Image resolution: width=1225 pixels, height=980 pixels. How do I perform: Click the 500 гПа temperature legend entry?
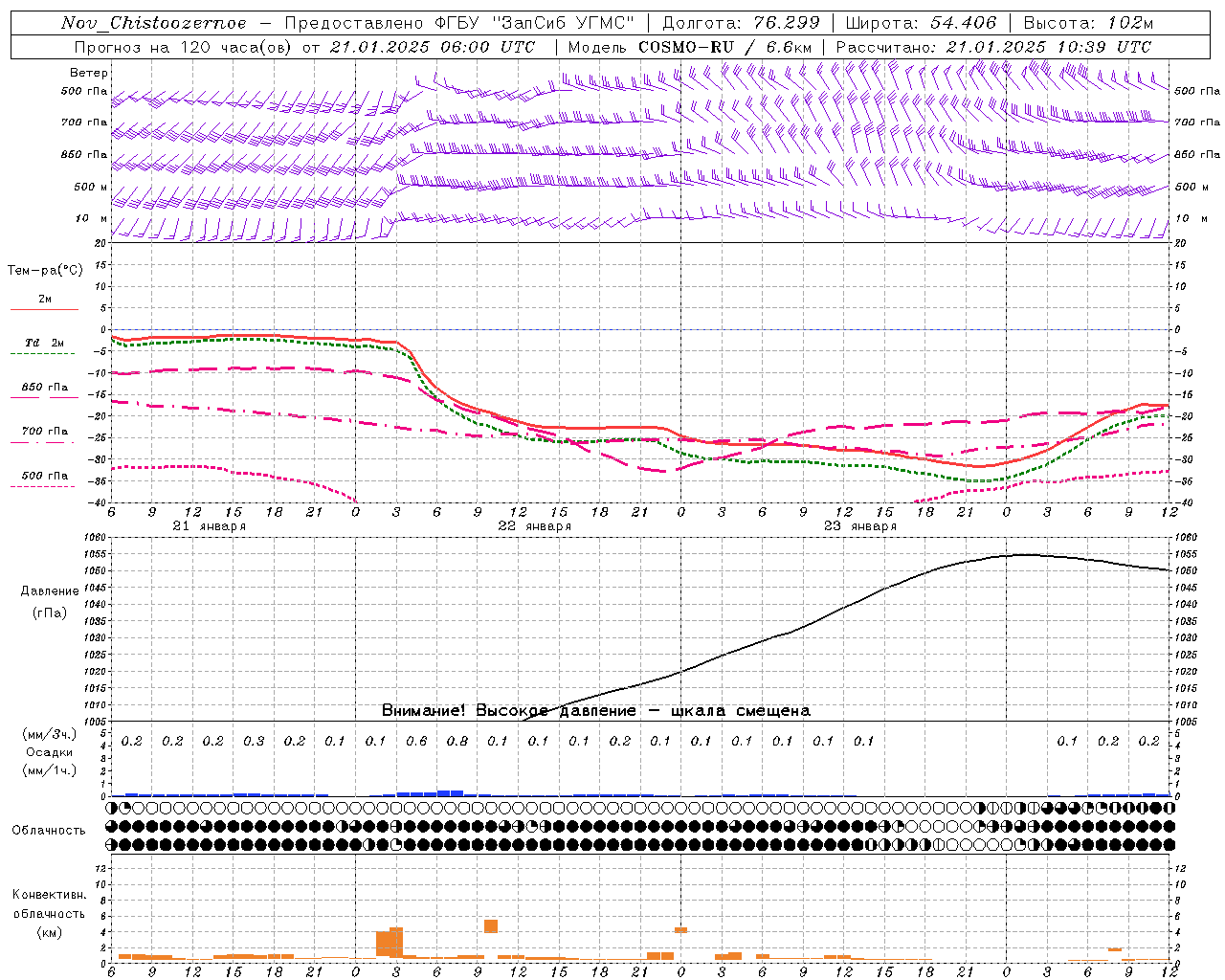pyautogui.click(x=45, y=476)
